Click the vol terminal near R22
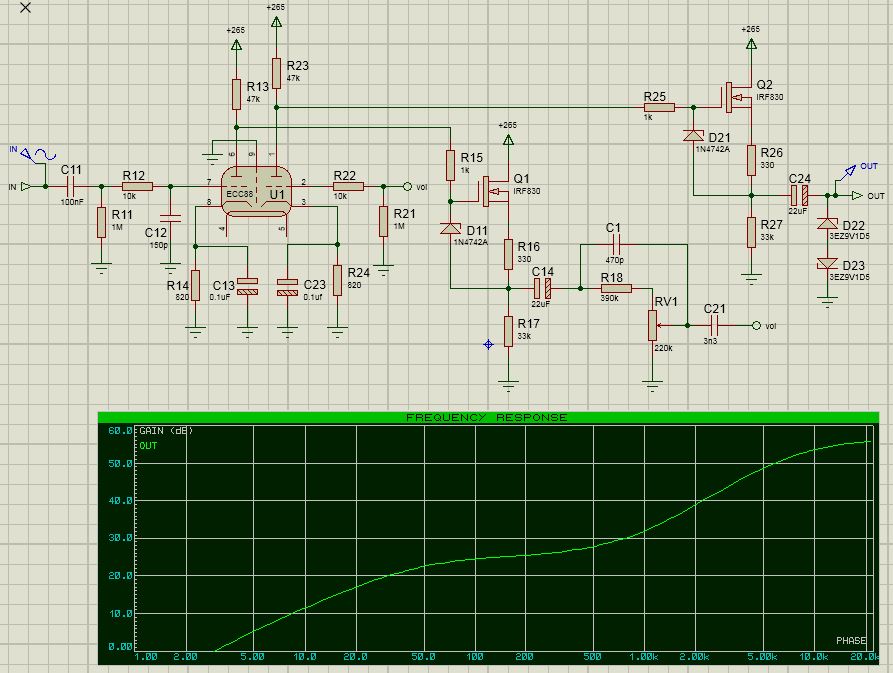Screen dimensions: 893x673 407,186
